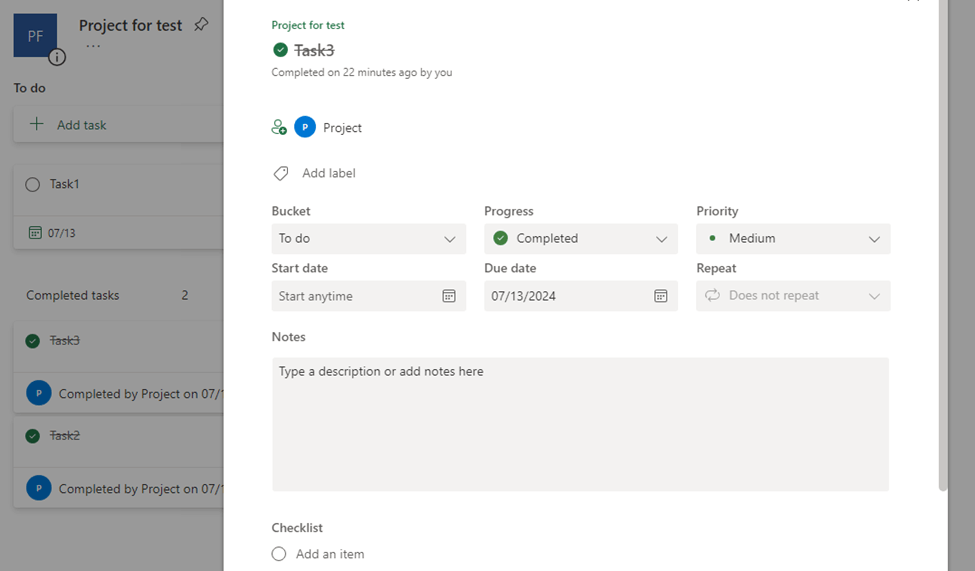Click the Add an item checklist field
The image size is (975, 571).
point(330,554)
